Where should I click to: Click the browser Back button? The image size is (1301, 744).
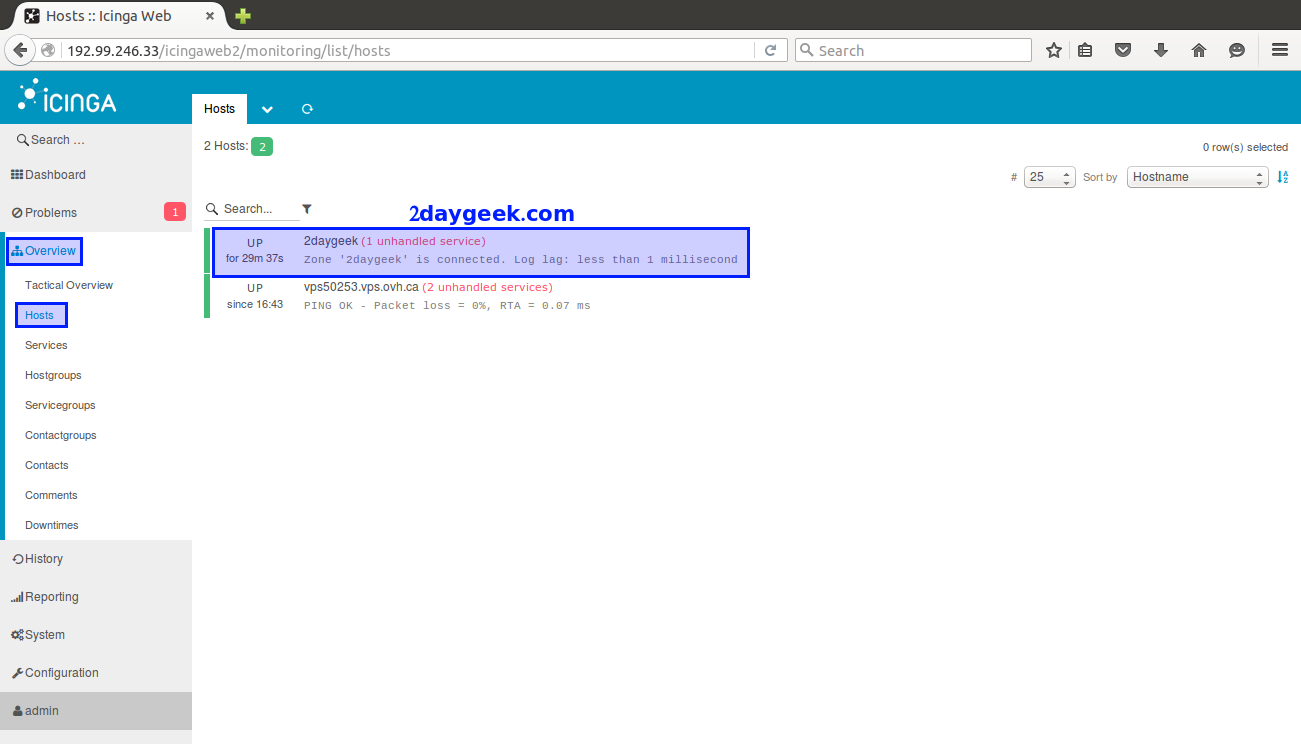pos(20,50)
